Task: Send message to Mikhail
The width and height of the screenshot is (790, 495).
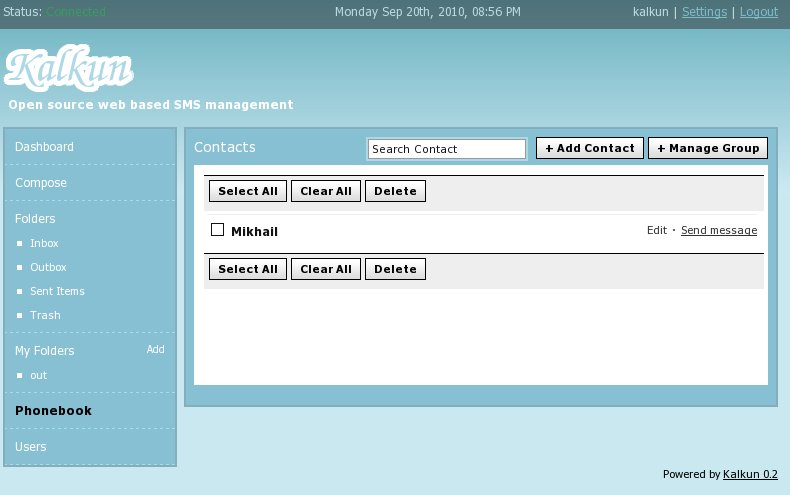Action: click(x=719, y=230)
